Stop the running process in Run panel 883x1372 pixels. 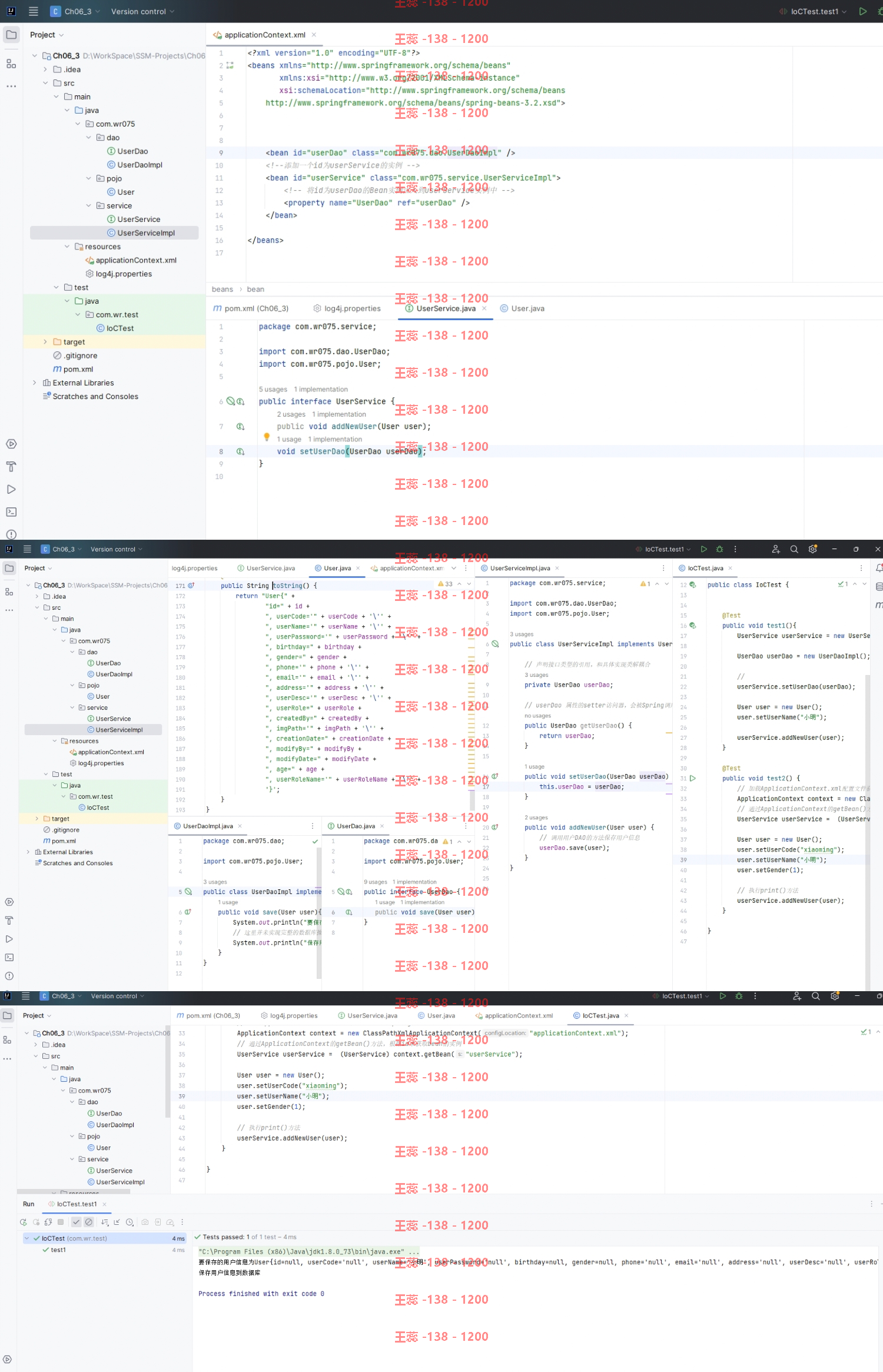click(60, 1222)
